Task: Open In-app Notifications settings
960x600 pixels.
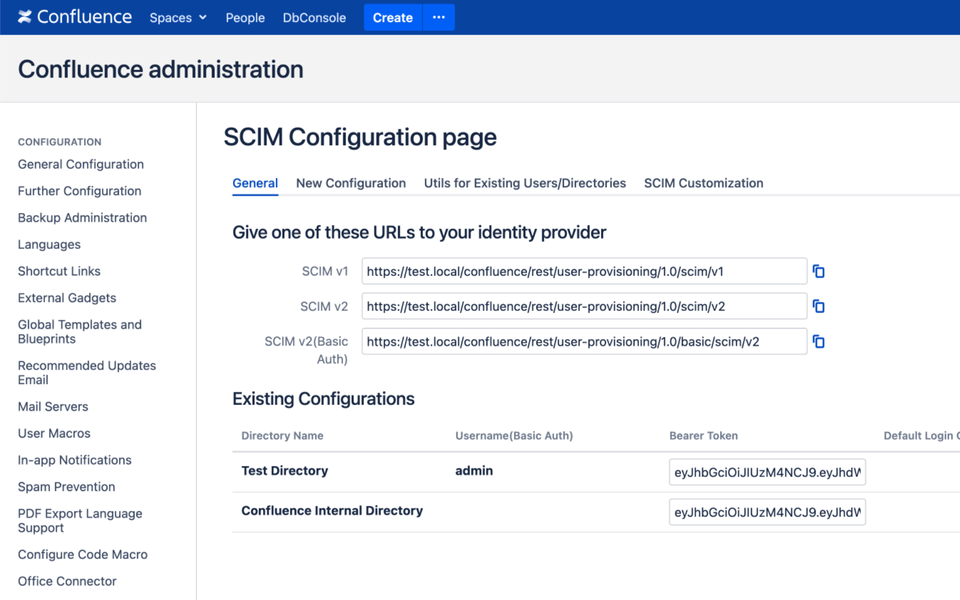Action: pos(75,460)
